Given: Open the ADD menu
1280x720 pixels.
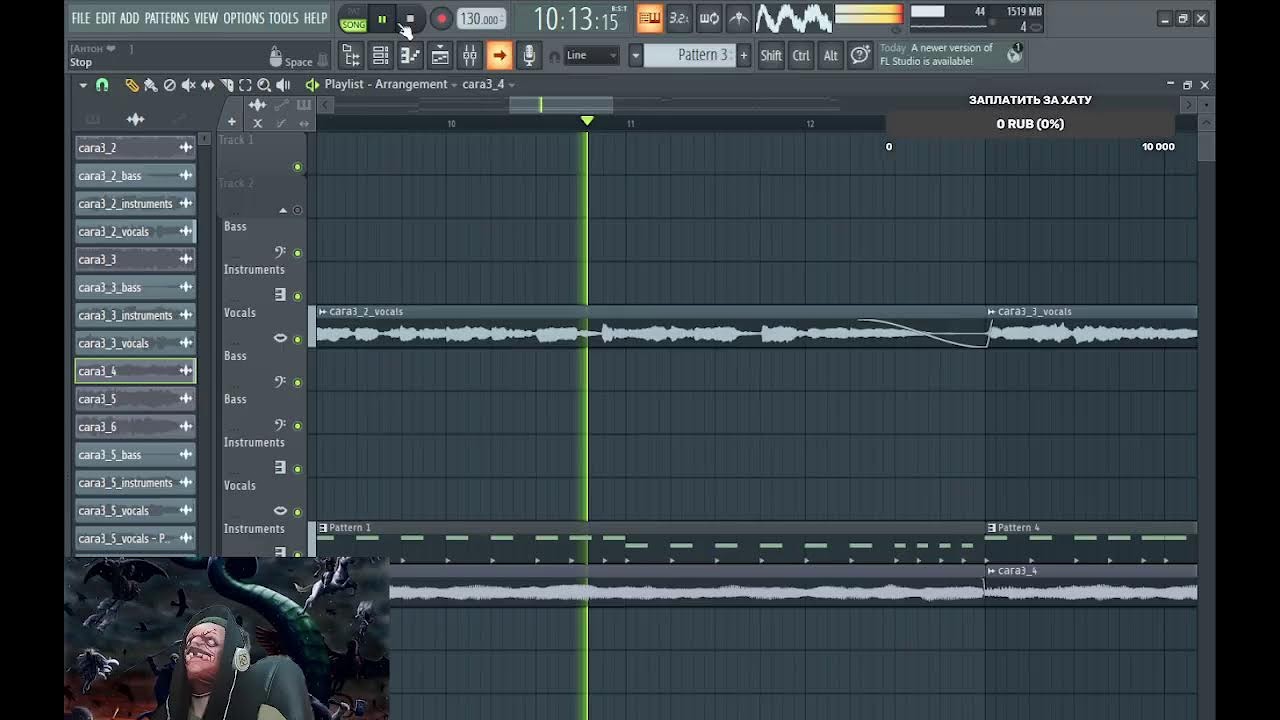Looking at the screenshot, I should [x=130, y=18].
